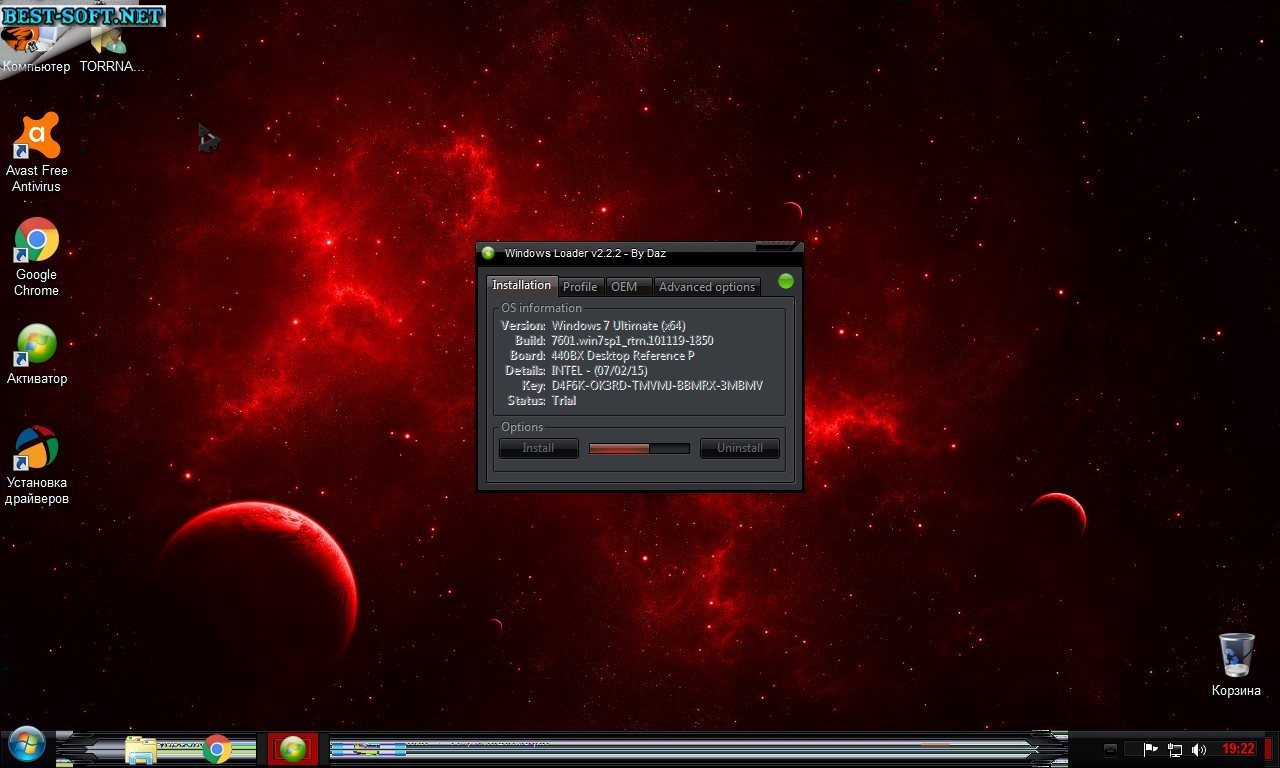Launch Avast Free Antivirus from the desktop
Image resolution: width=1280 pixels, height=768 pixels.
[x=37, y=152]
